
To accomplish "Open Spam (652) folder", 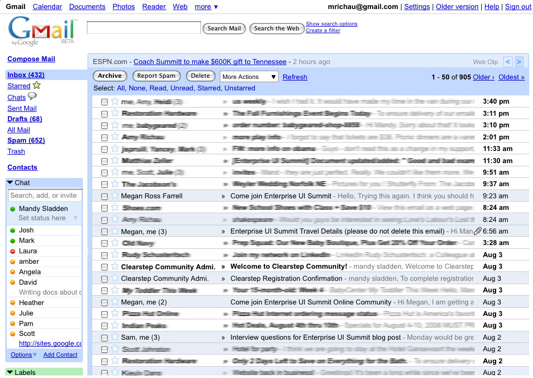I will 26,140.
